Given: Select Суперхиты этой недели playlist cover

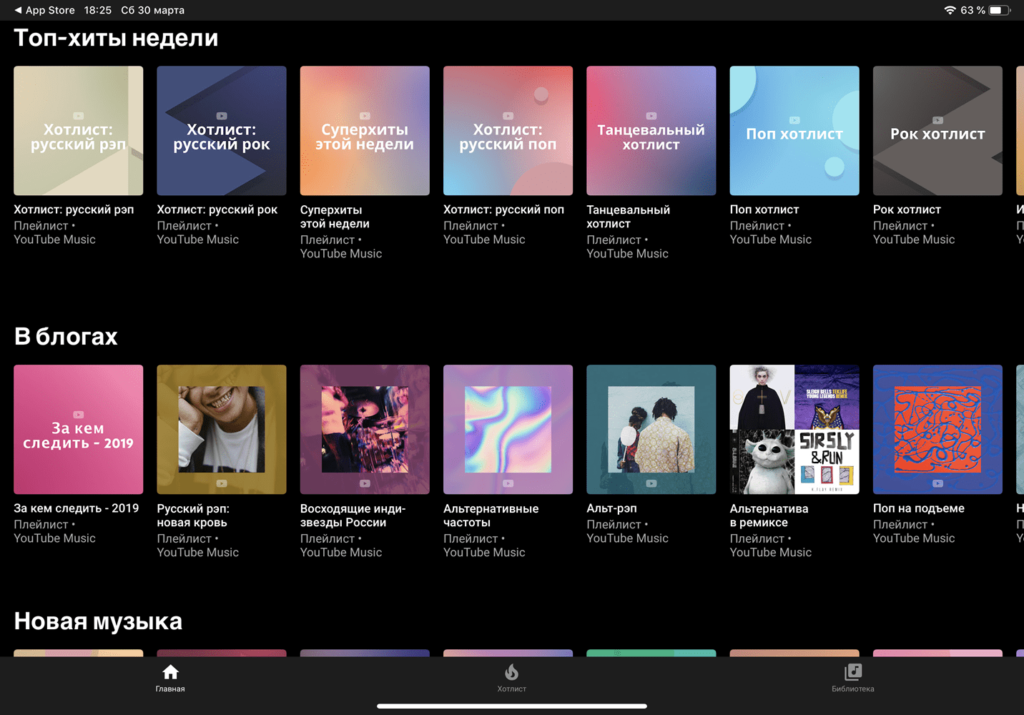Looking at the screenshot, I should click(365, 131).
